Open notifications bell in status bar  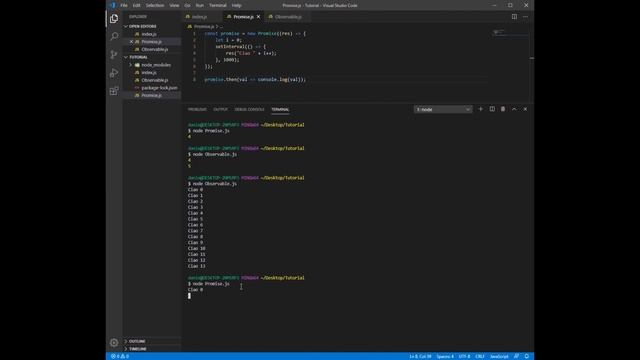(x=527, y=356)
